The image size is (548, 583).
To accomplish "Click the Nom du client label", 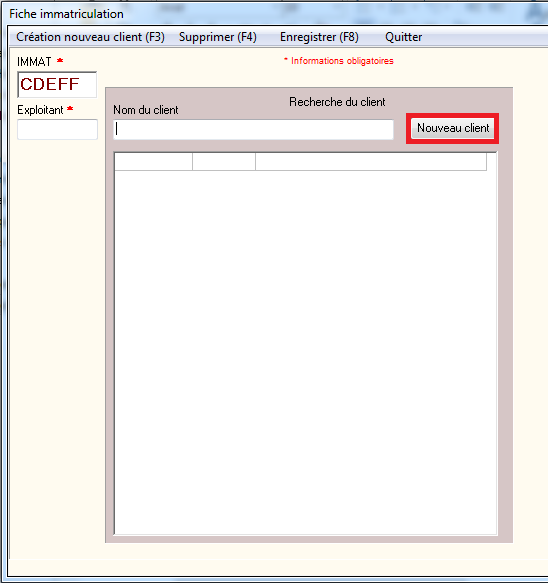I will coord(146,110).
